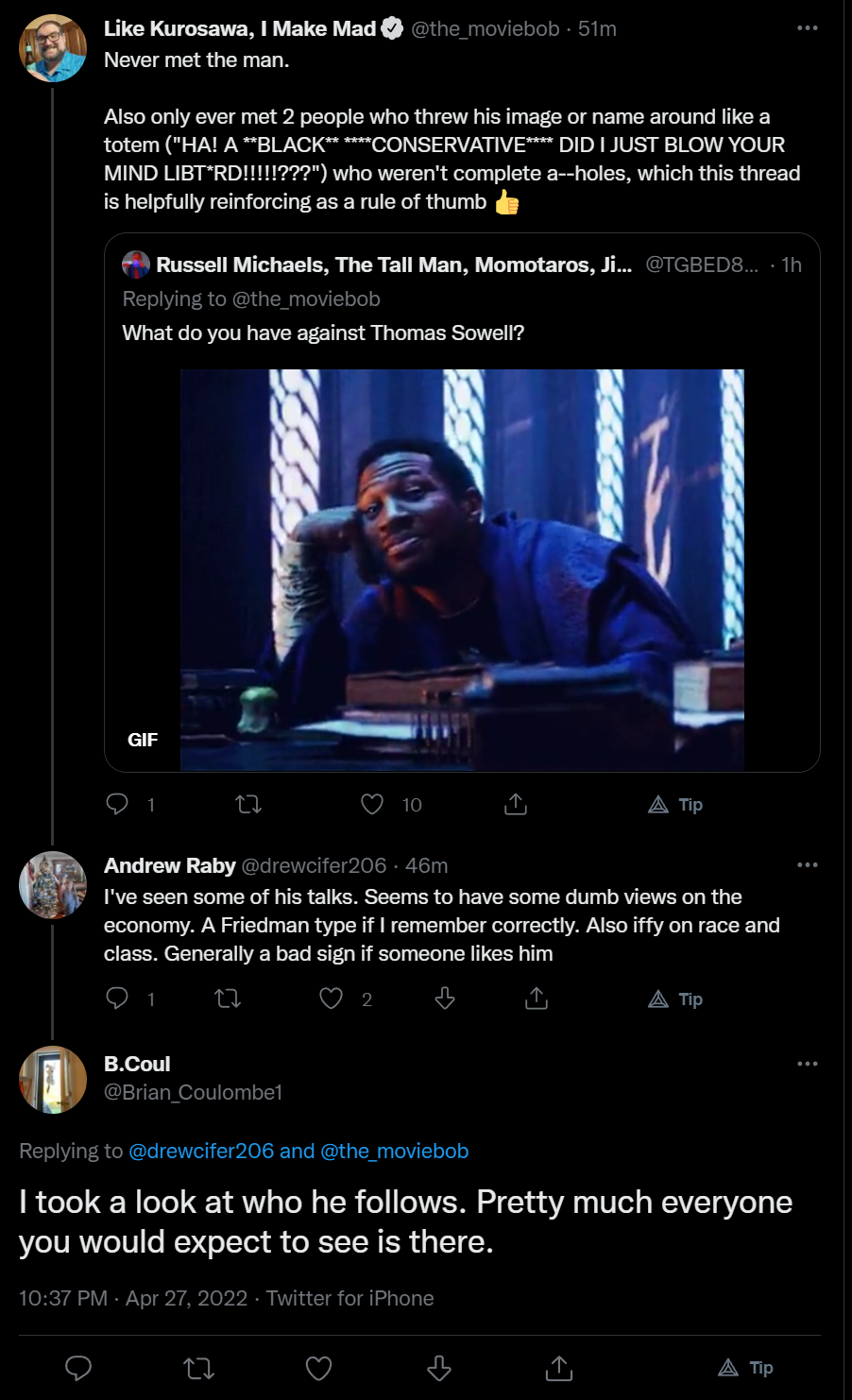Tip B.Coul on the main tweet
Screen dimensions: 852x1400
[x=746, y=1368]
